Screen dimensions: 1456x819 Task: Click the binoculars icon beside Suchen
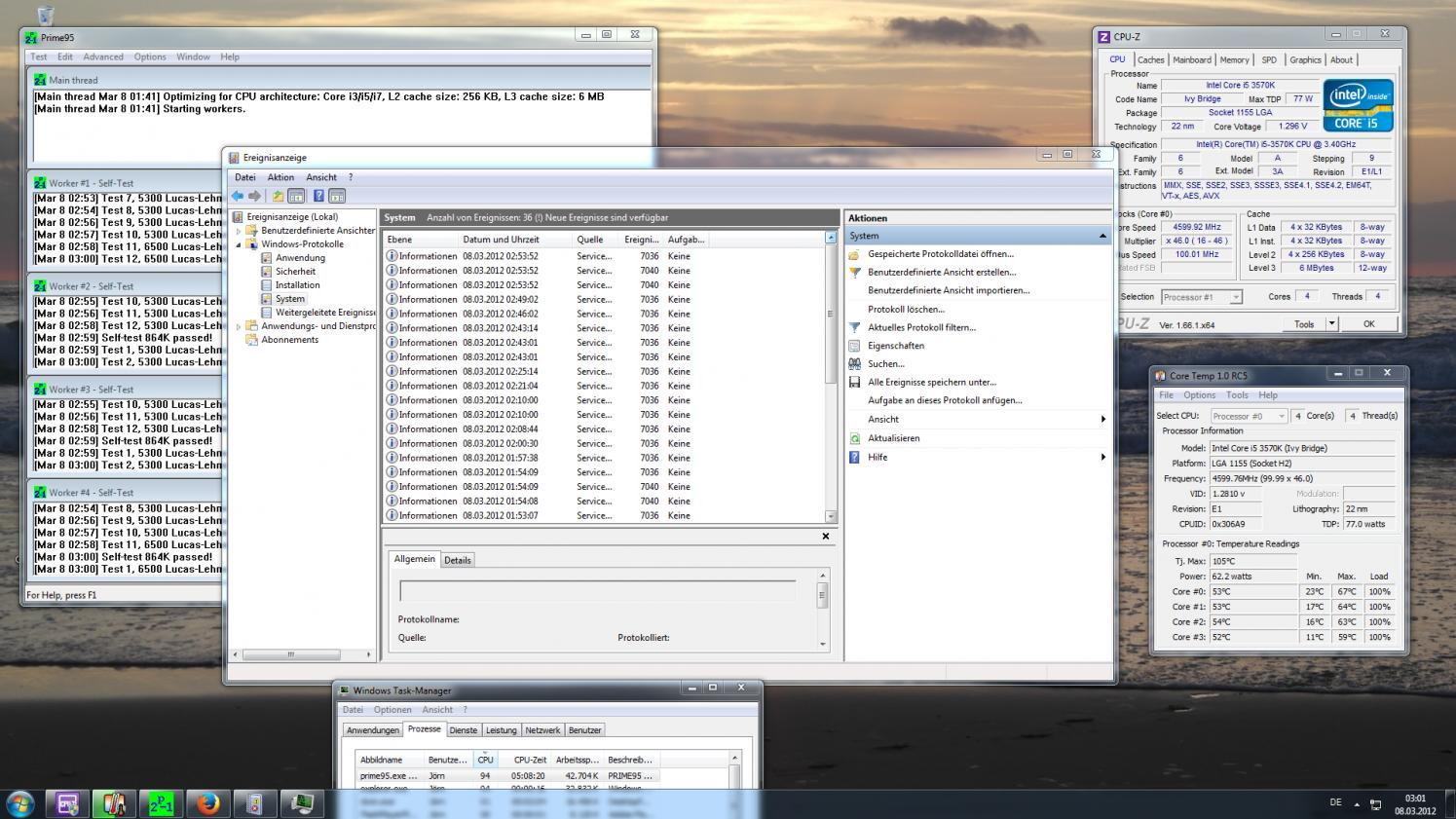[854, 363]
